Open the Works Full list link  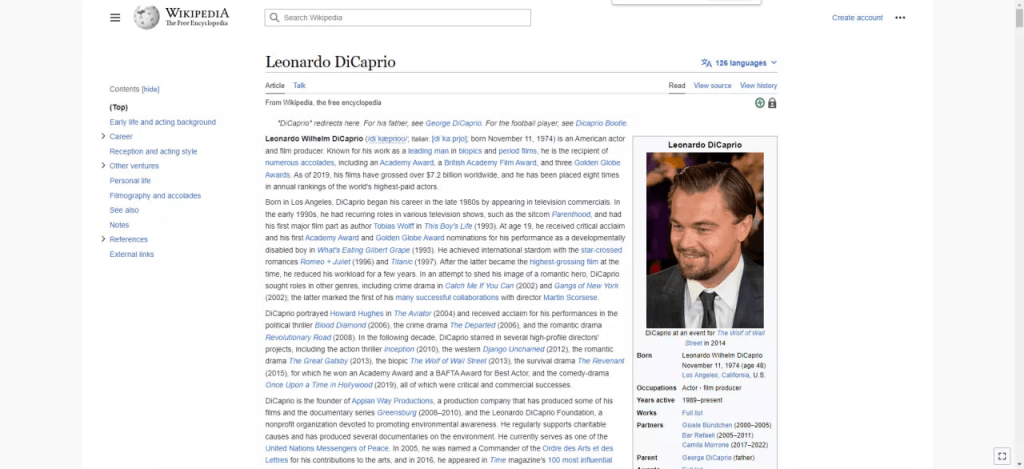pyautogui.click(x=692, y=413)
